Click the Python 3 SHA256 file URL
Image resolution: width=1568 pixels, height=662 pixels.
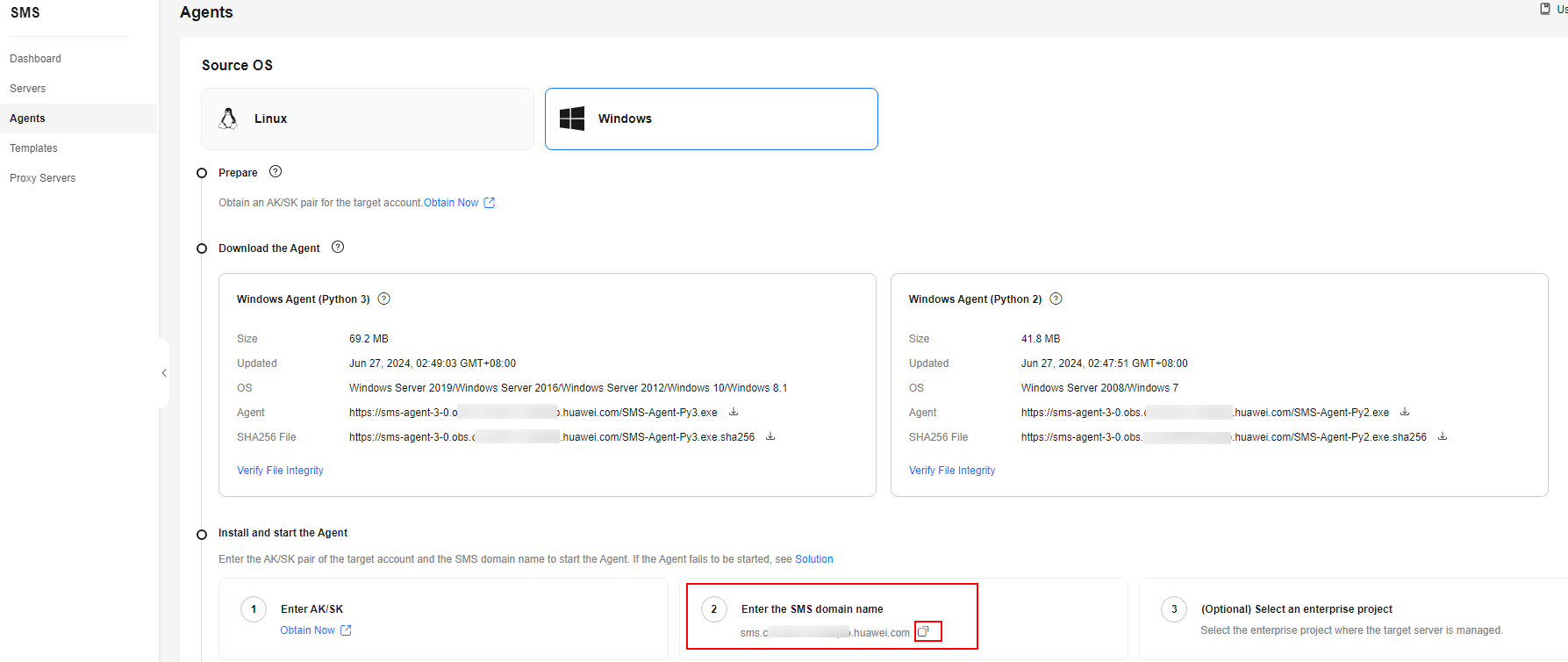(552, 437)
